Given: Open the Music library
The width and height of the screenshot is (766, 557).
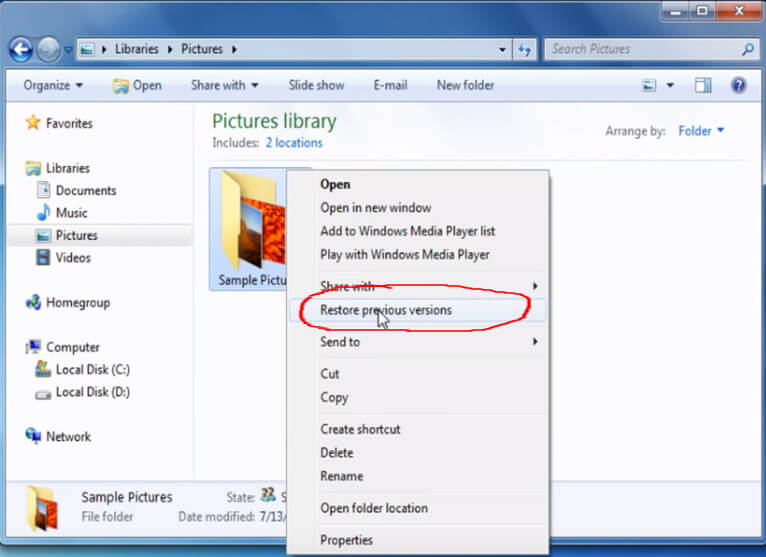Looking at the screenshot, I should [x=71, y=214].
